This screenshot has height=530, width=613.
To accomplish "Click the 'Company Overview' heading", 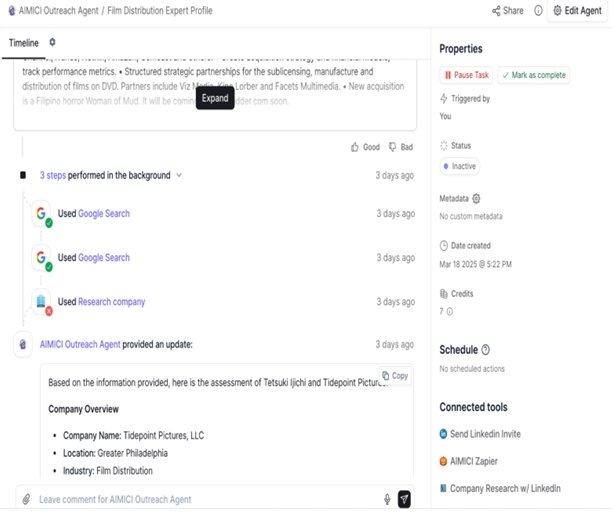I will coord(83,409).
